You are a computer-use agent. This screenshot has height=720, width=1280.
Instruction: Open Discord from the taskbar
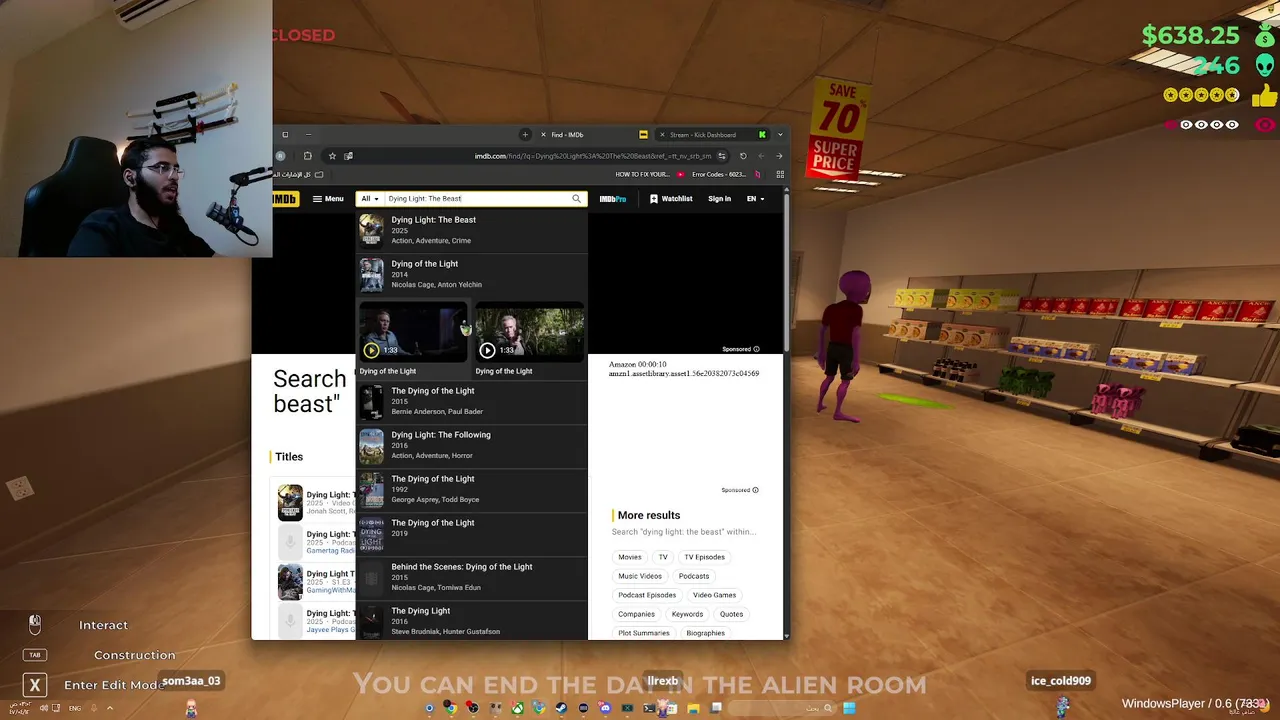[605, 708]
